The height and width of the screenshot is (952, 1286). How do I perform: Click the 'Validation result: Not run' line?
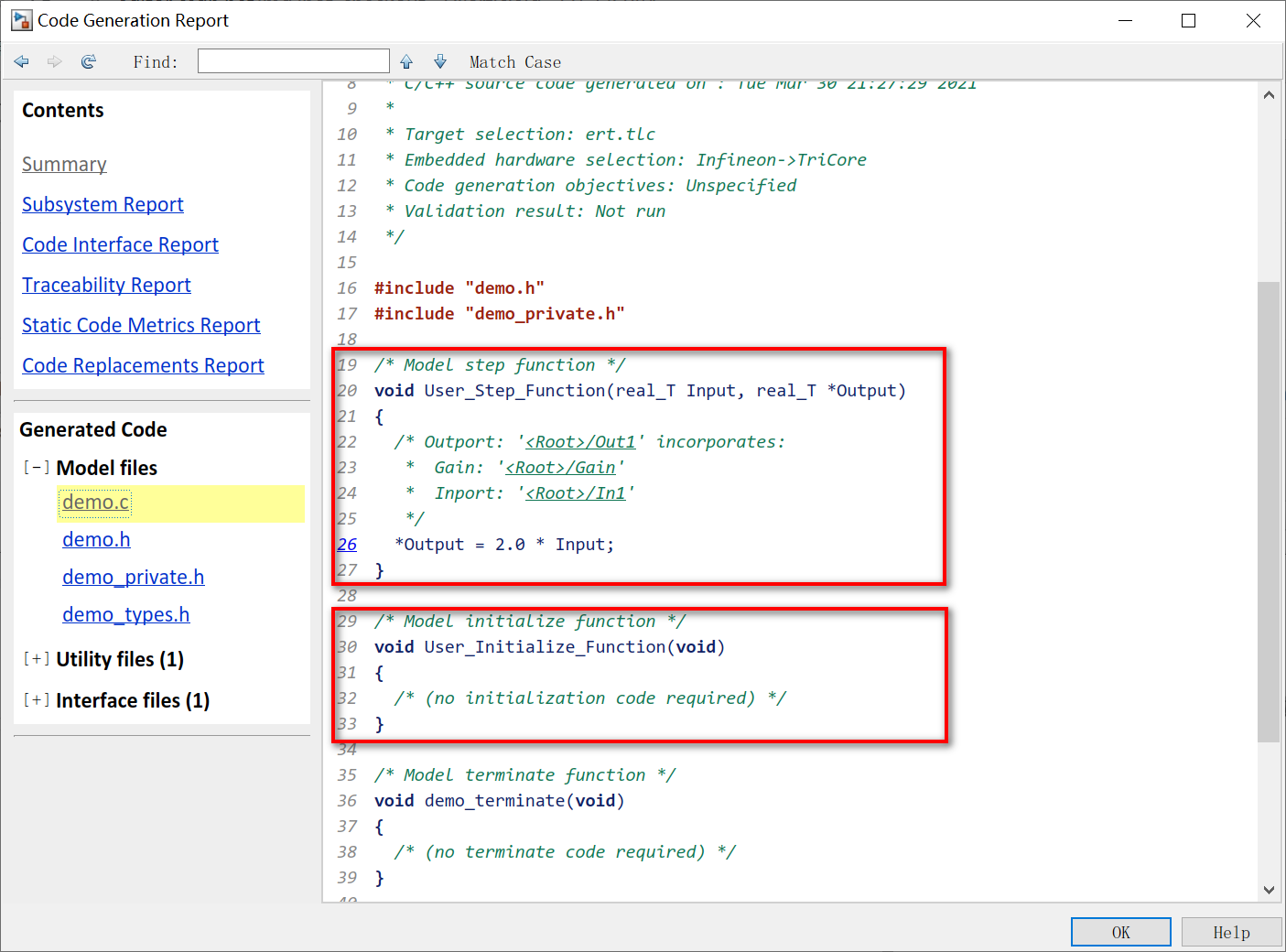[x=535, y=211]
